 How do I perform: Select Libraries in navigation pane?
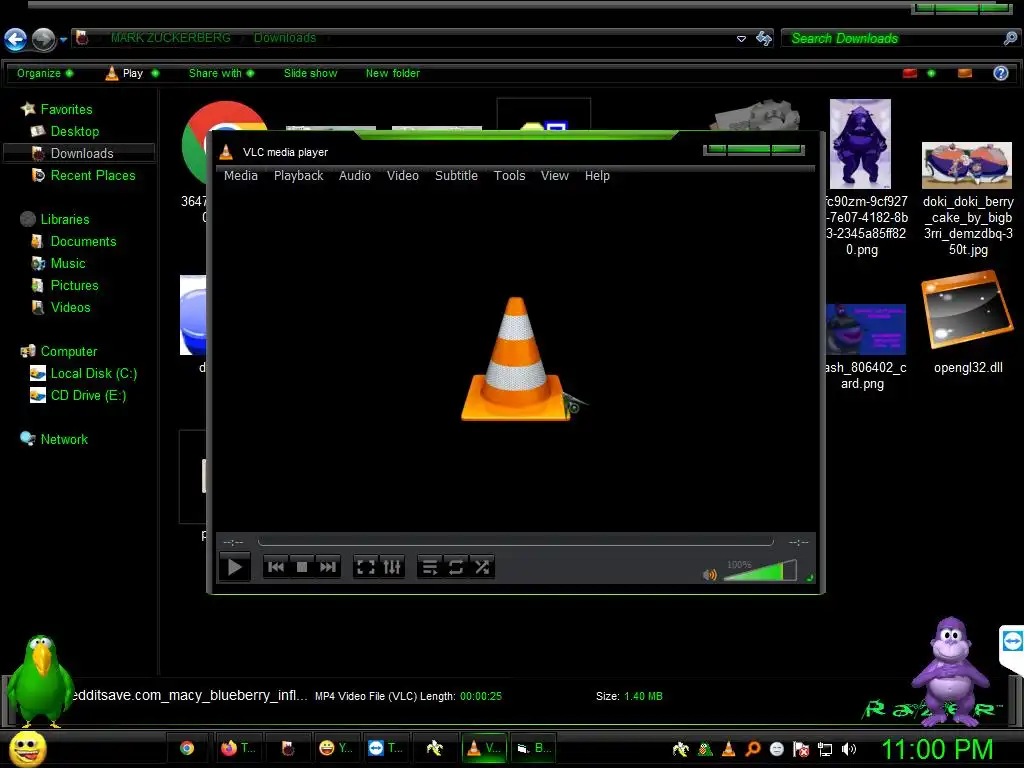(x=65, y=219)
